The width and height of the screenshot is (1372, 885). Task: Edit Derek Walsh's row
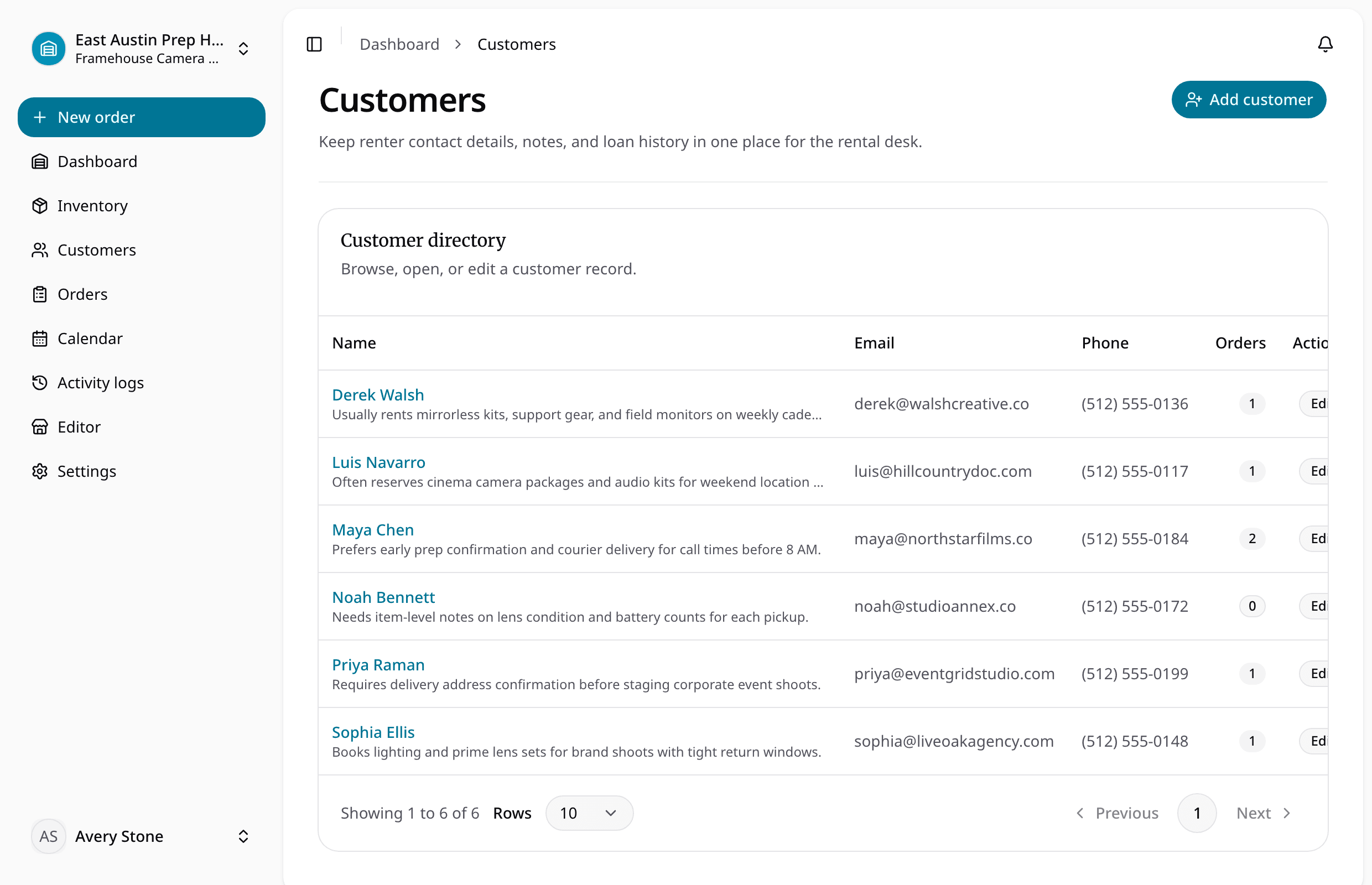coord(1314,403)
